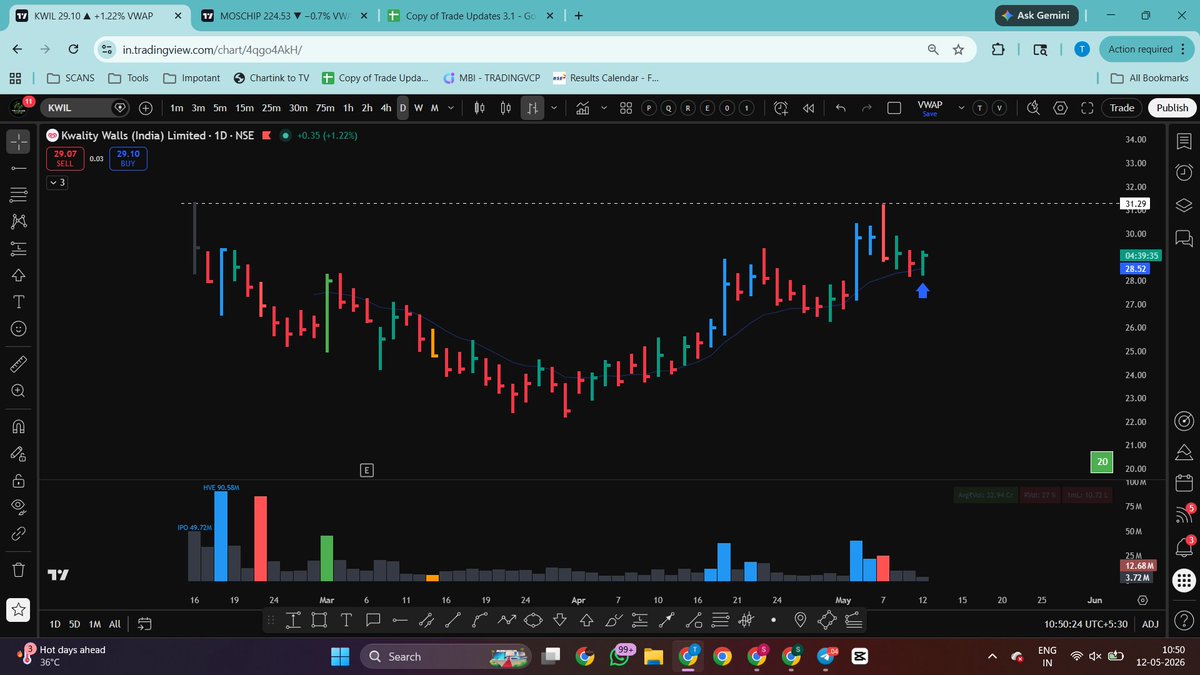1200x675 pixels.
Task: Enter fullscreen mode icon
Action: coord(1086,108)
